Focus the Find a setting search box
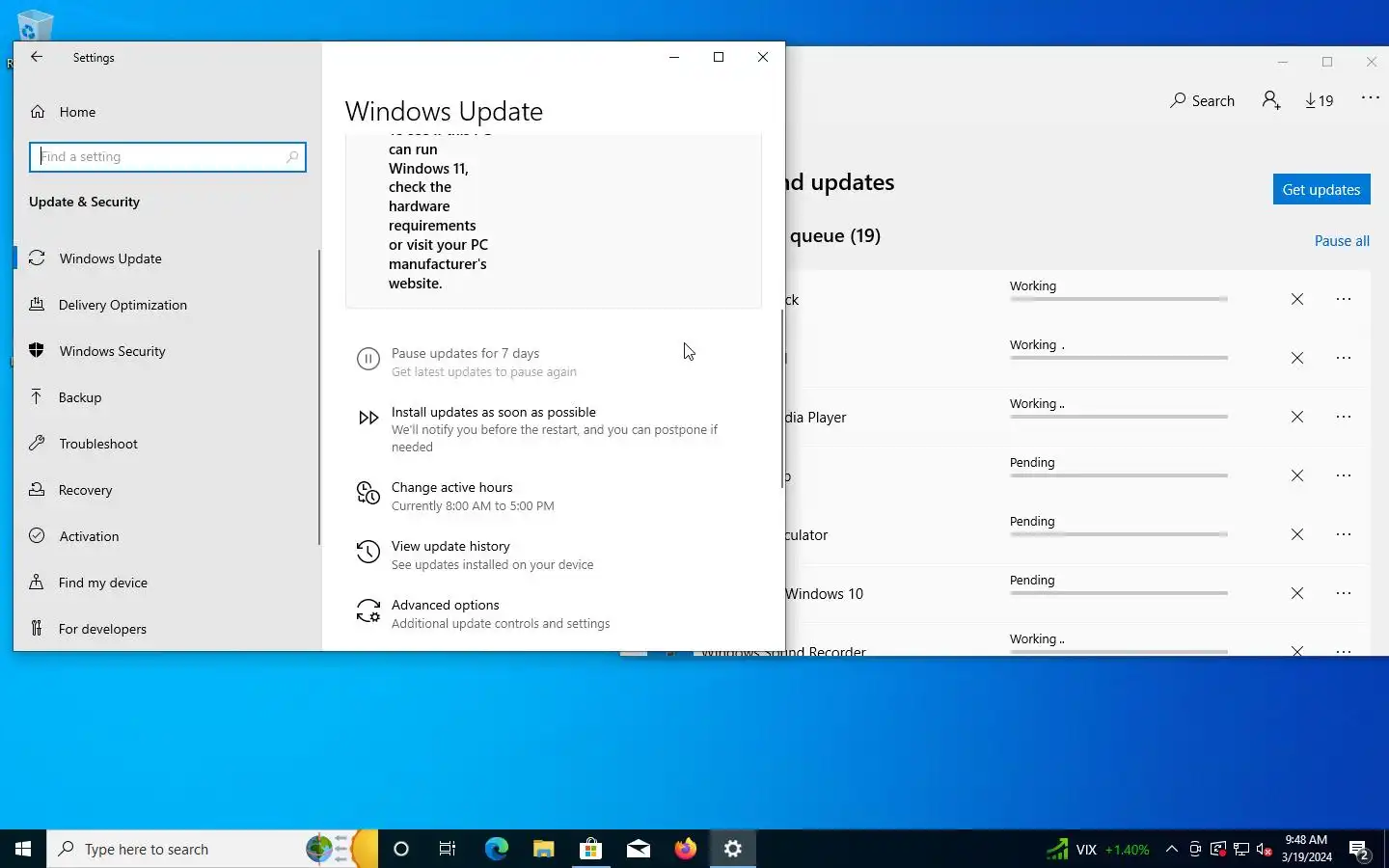The image size is (1389, 868). pos(168,156)
